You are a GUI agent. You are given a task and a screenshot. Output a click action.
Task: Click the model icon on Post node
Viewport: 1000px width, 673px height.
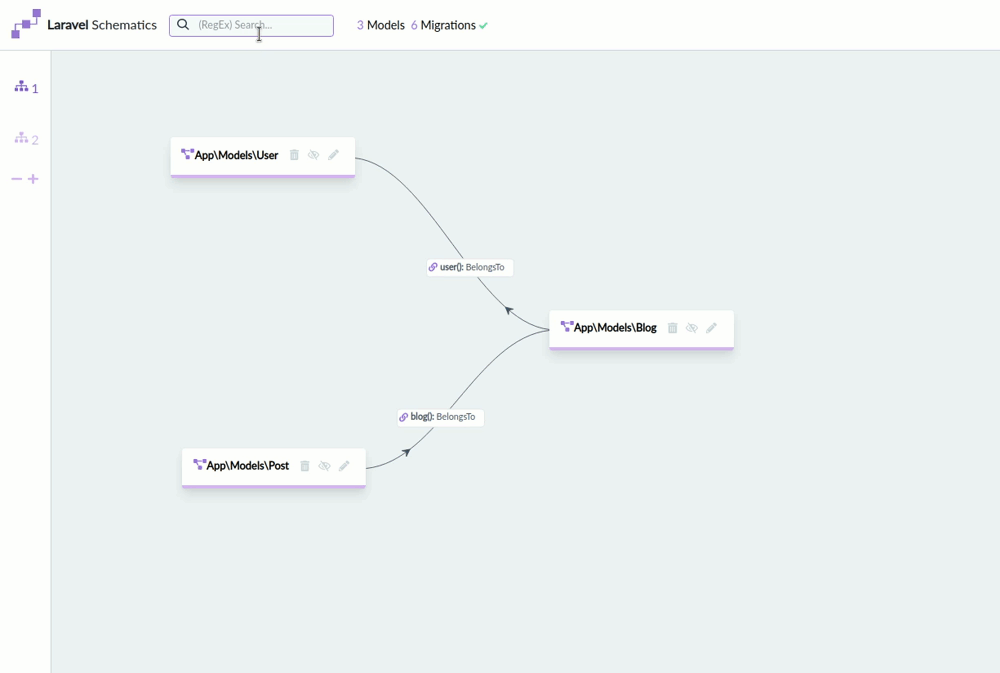click(x=199, y=465)
